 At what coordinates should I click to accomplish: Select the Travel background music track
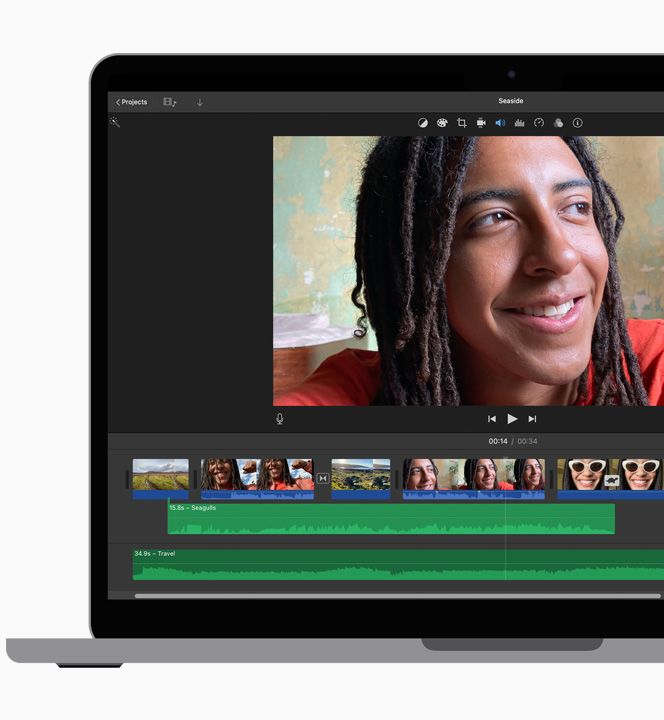[x=390, y=564]
